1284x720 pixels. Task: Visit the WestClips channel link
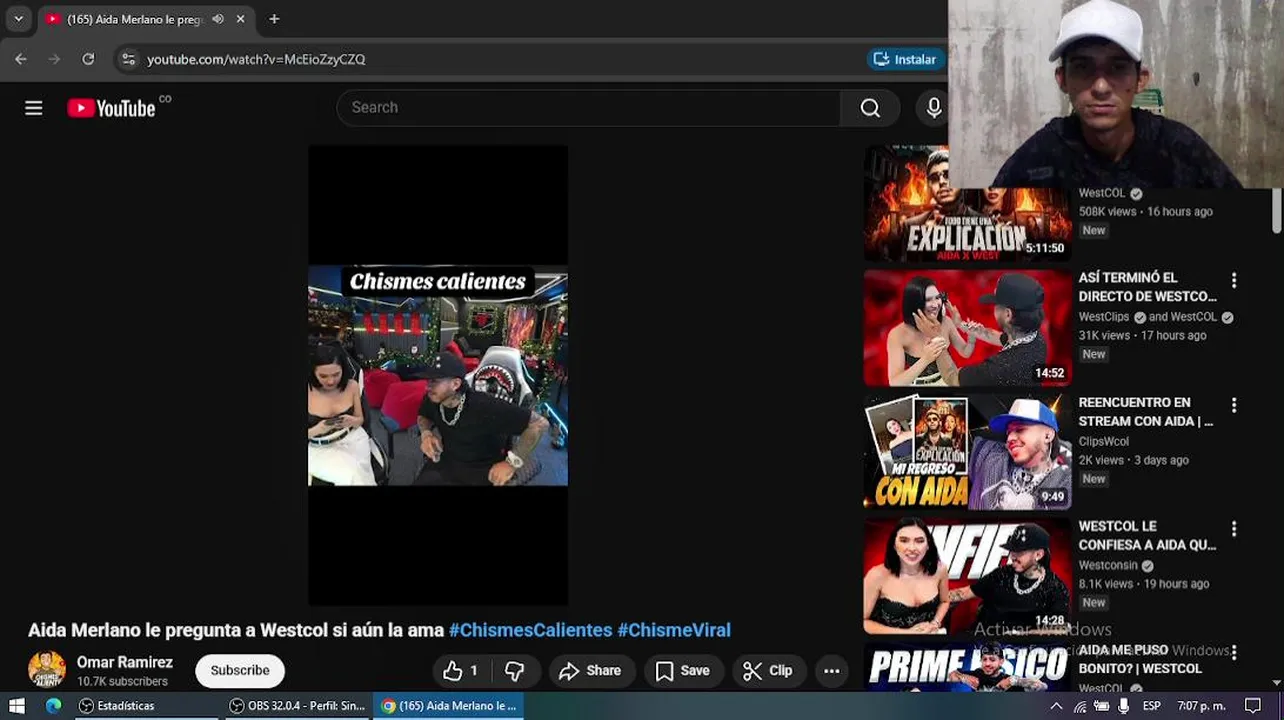(x=1104, y=317)
